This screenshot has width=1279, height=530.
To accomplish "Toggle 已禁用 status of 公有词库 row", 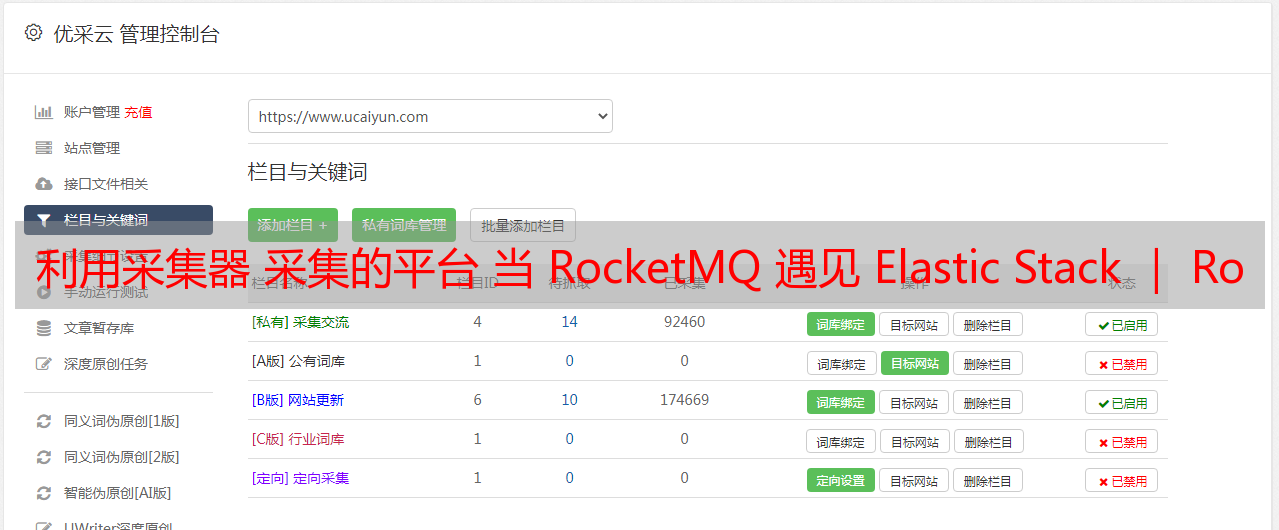I will (x=1122, y=363).
